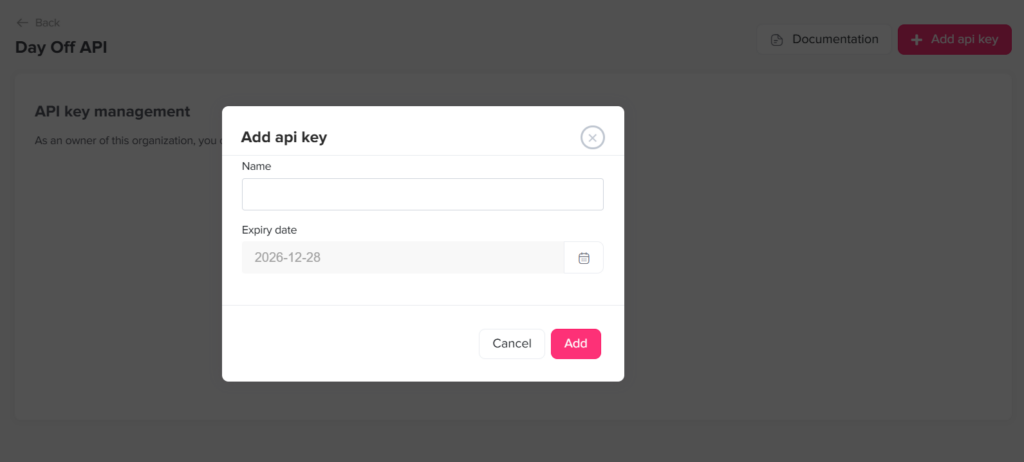Cancel the Add api key dialog
The image size is (1024, 462).
click(x=511, y=344)
